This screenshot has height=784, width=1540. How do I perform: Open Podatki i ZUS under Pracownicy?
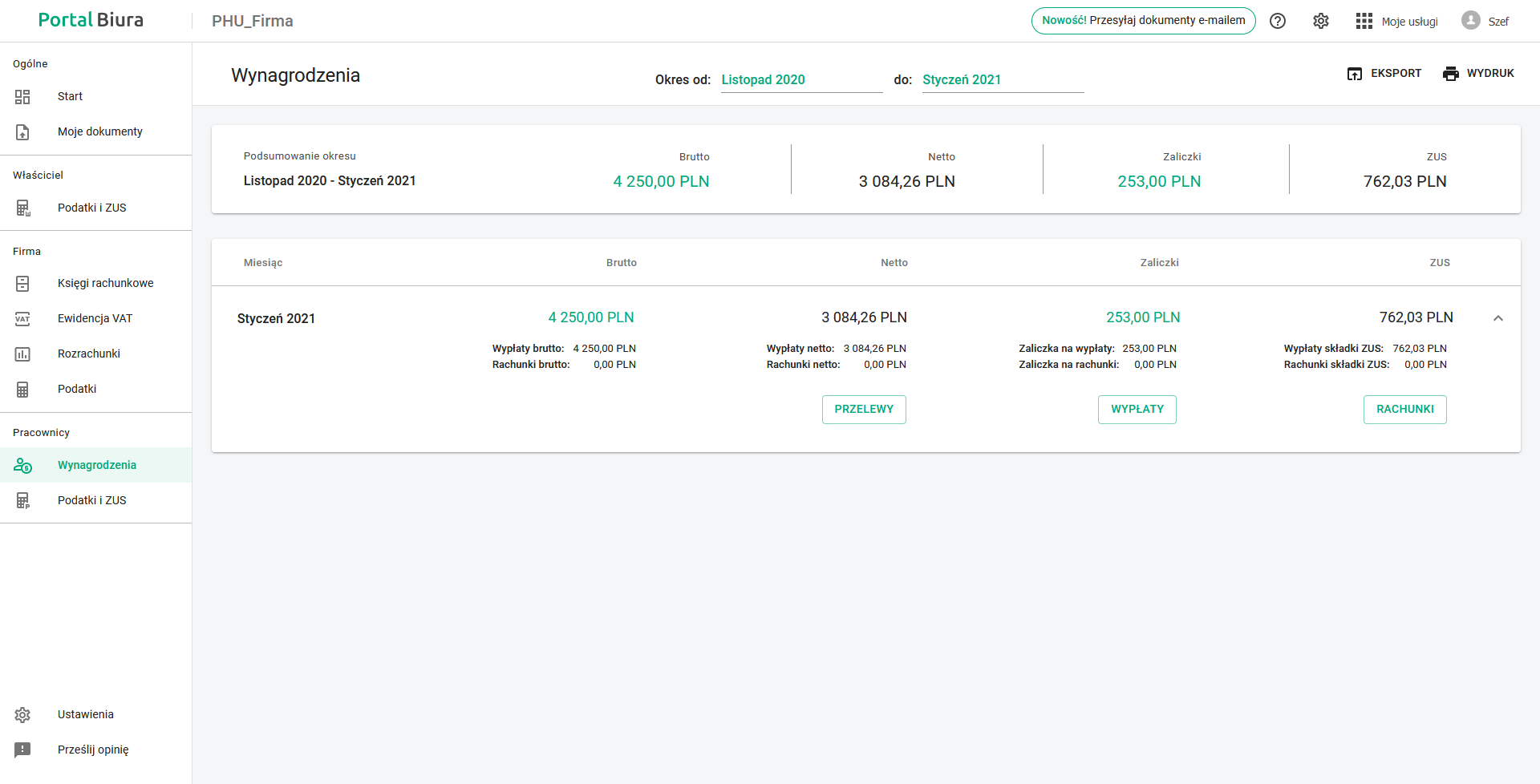tap(91, 500)
